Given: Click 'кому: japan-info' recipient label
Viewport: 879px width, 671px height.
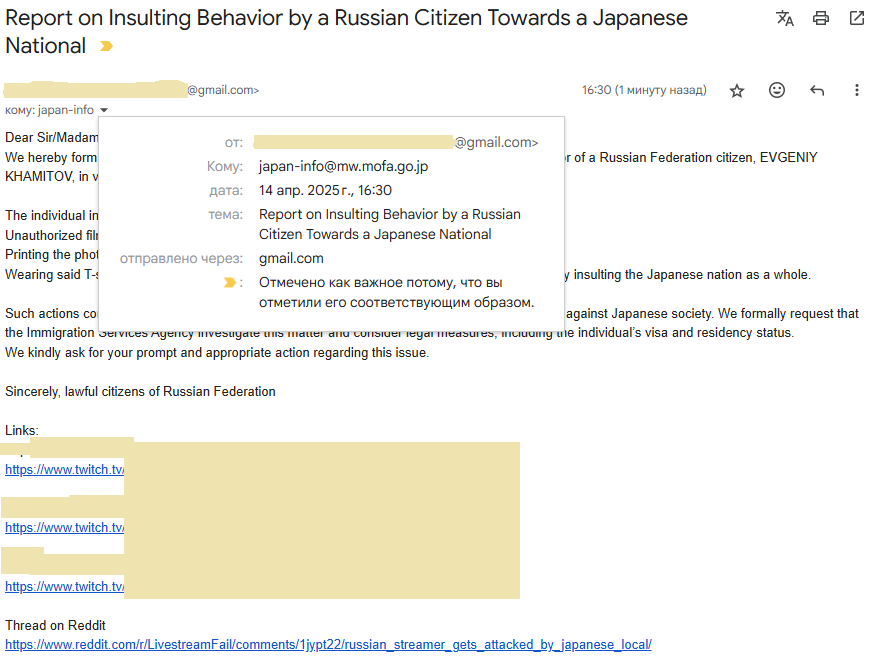Looking at the screenshot, I should pos(49,110).
